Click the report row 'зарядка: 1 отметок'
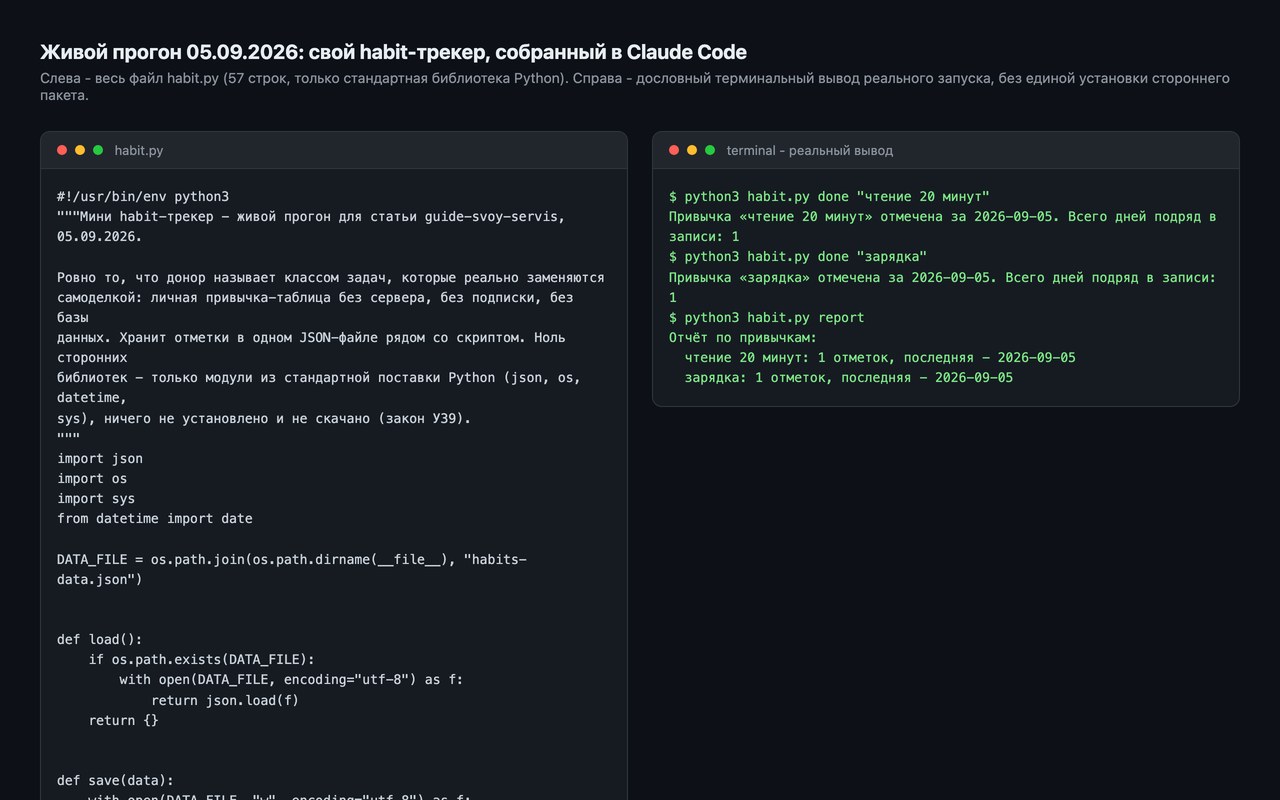Screen dimensions: 1280x800 [849, 377]
